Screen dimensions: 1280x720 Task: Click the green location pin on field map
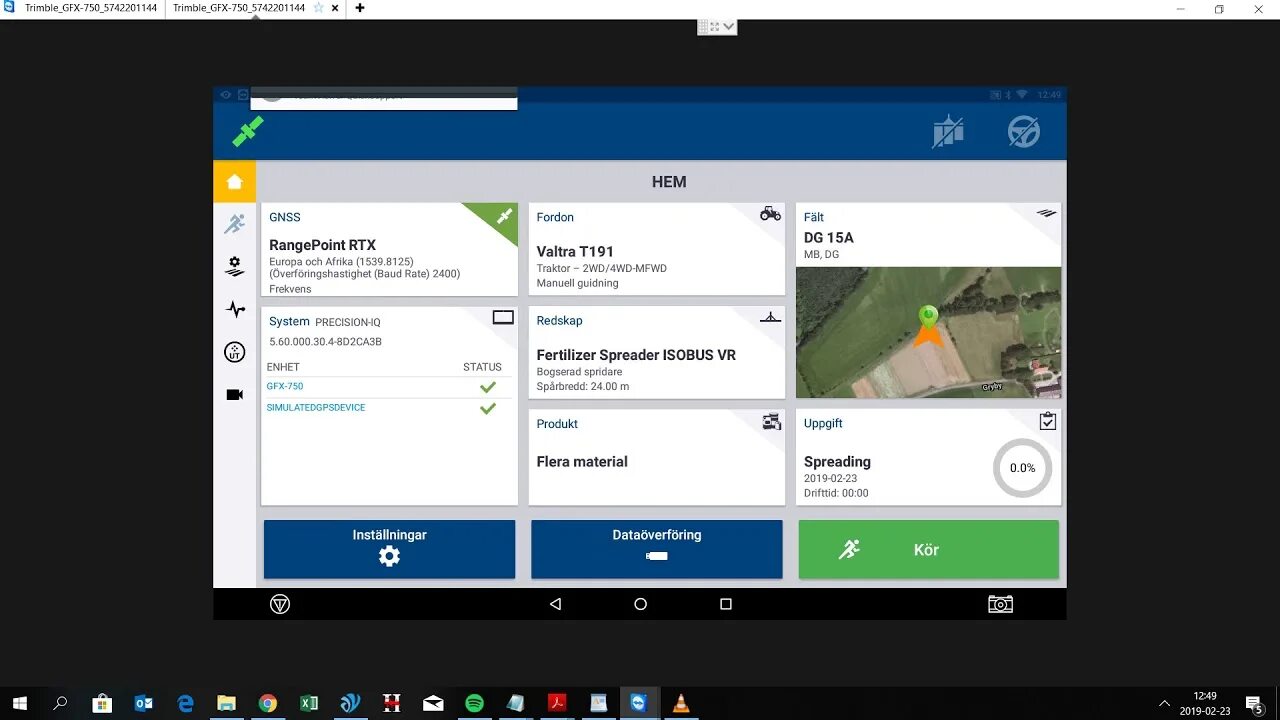pos(929,318)
